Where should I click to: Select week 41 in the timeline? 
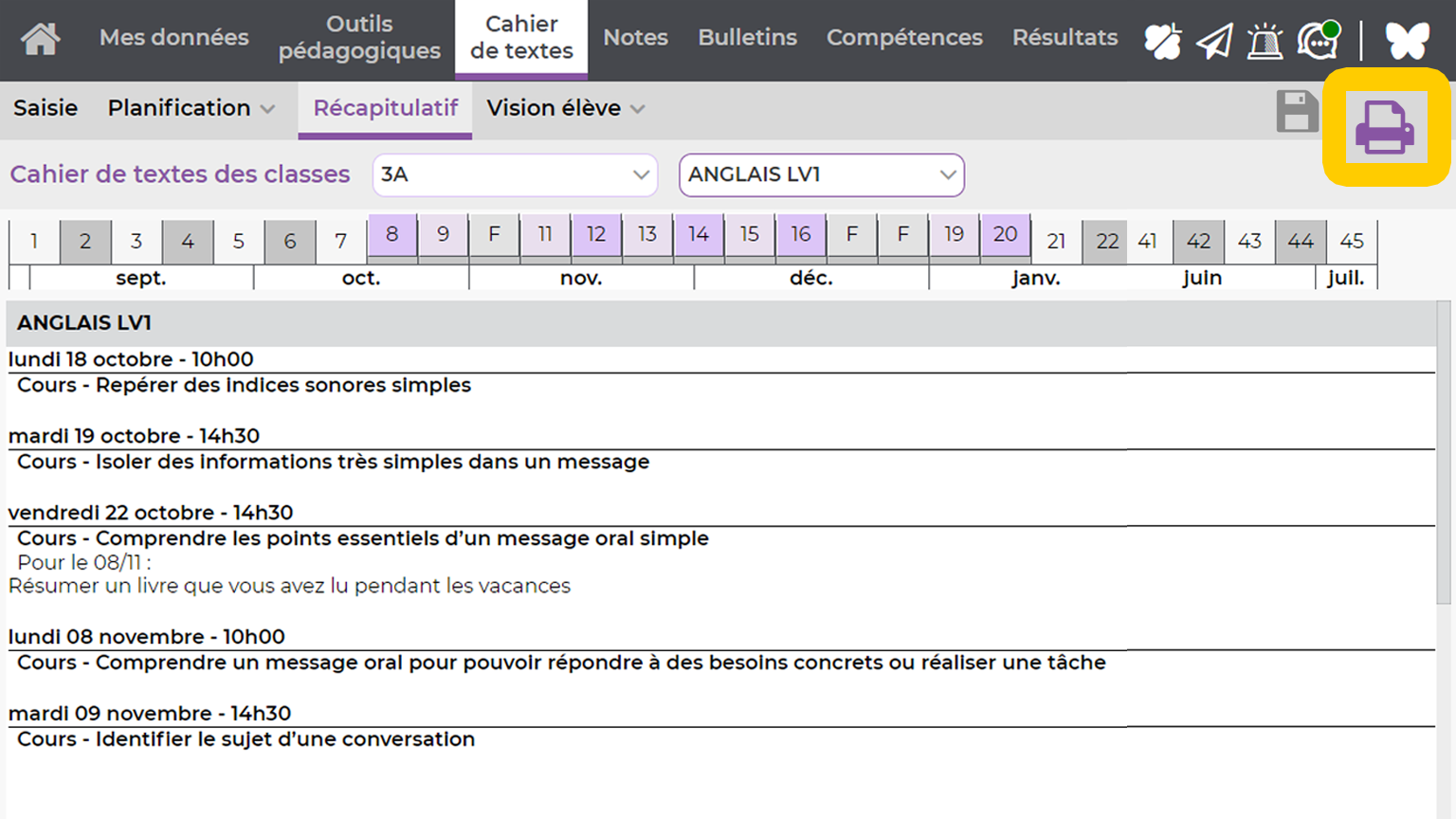(1148, 242)
